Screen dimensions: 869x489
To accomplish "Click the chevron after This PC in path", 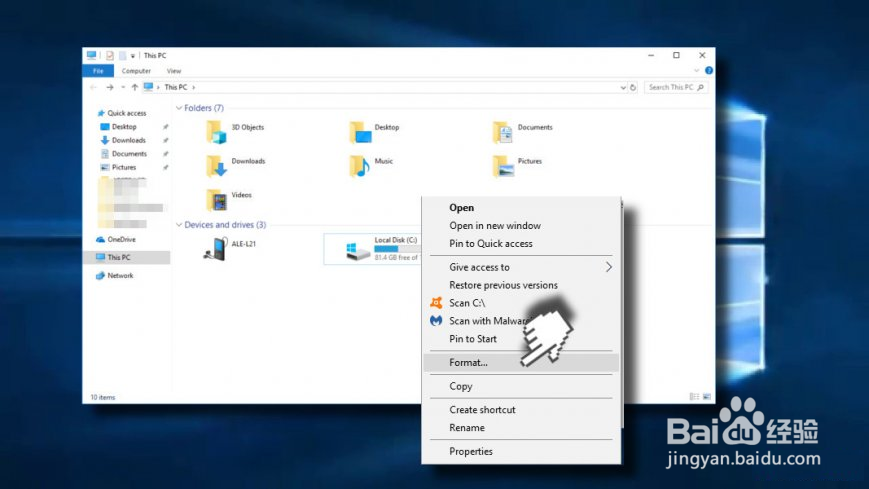I will tap(193, 87).
